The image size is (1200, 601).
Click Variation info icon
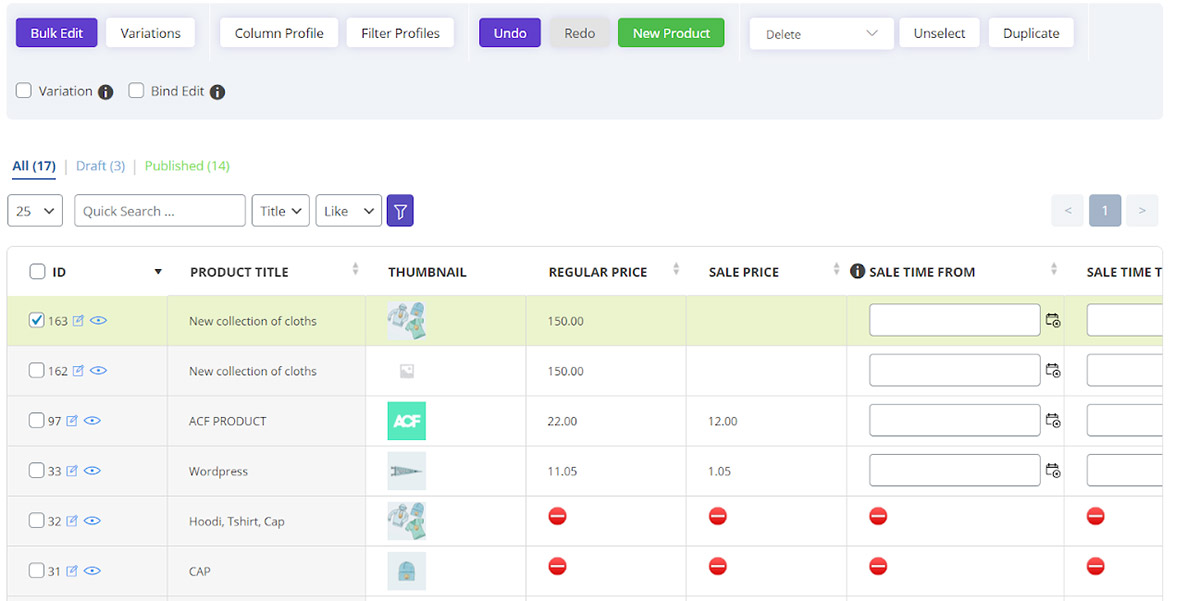(x=106, y=92)
